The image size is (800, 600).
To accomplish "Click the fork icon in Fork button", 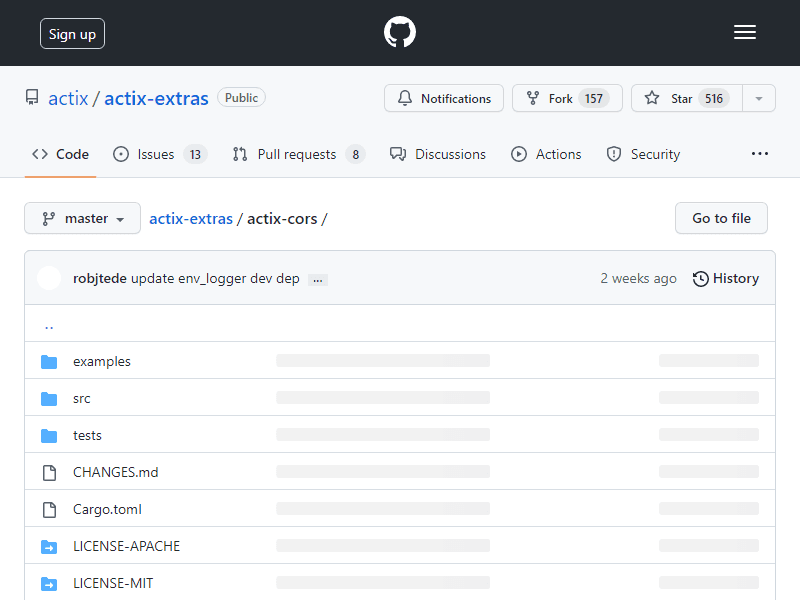I will (x=533, y=98).
